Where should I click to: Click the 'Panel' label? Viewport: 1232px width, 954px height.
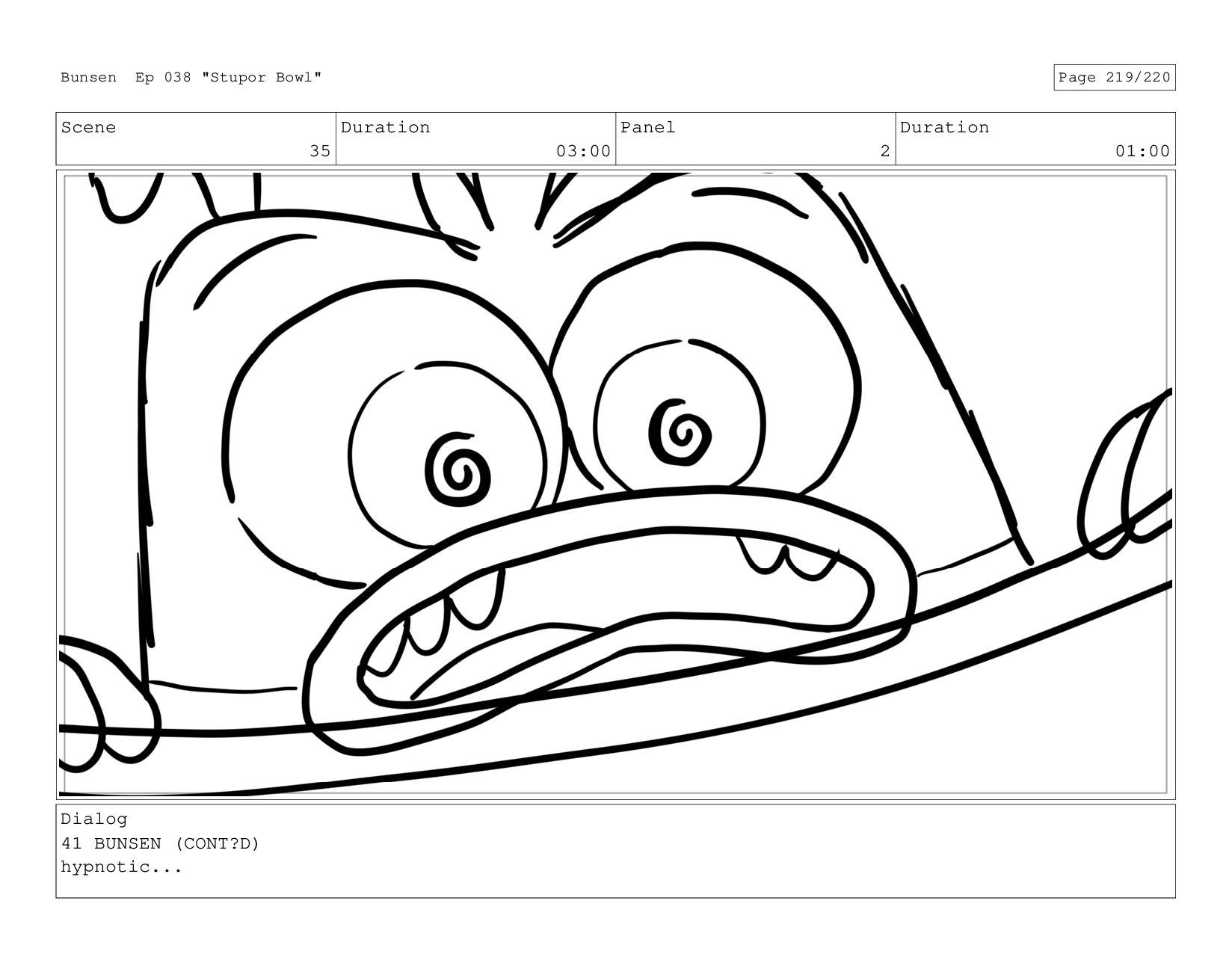point(647,128)
